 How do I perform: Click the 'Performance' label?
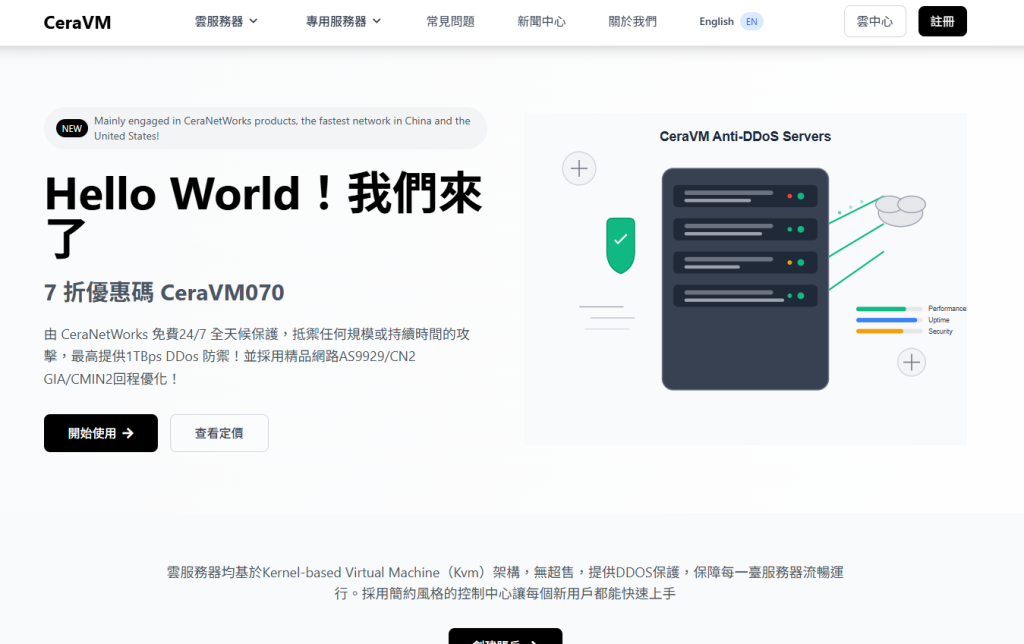[947, 308]
